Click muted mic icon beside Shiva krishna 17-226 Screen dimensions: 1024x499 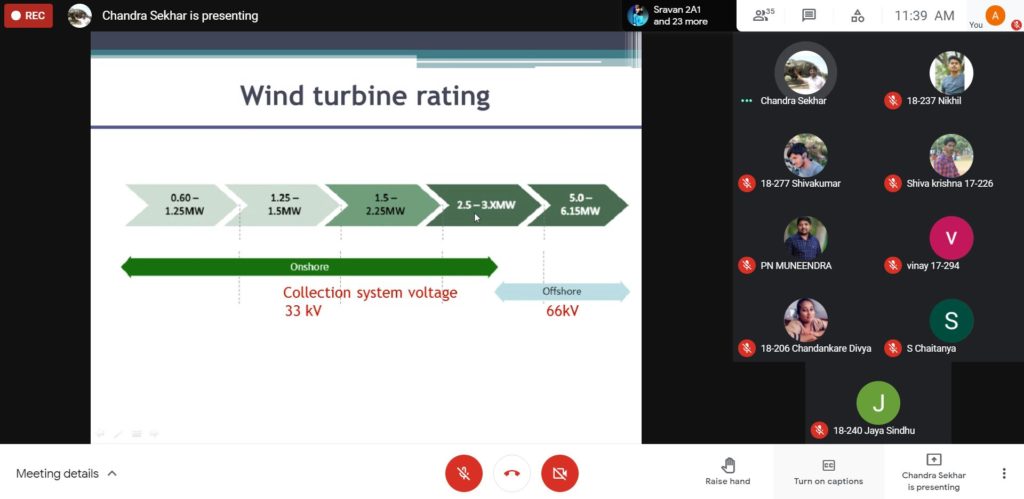(x=893, y=184)
